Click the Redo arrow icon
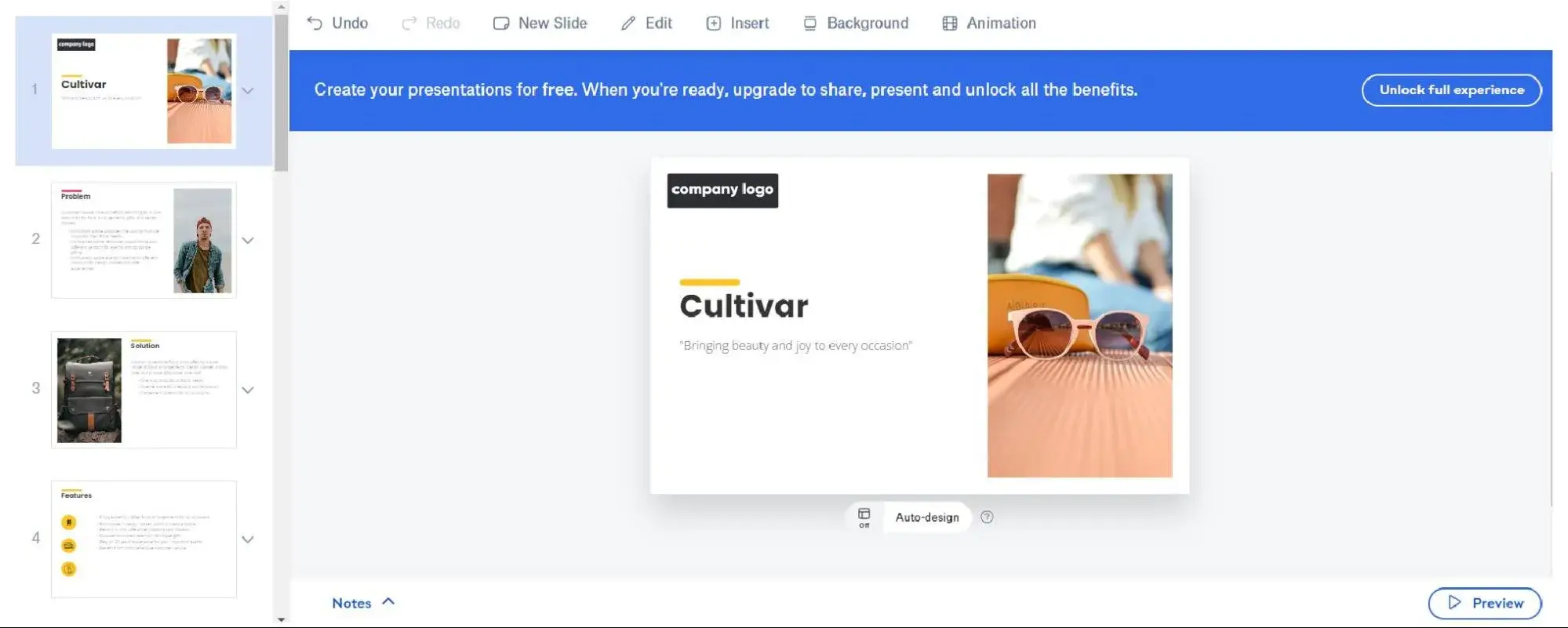This screenshot has height=628, width=1568. pos(409,24)
